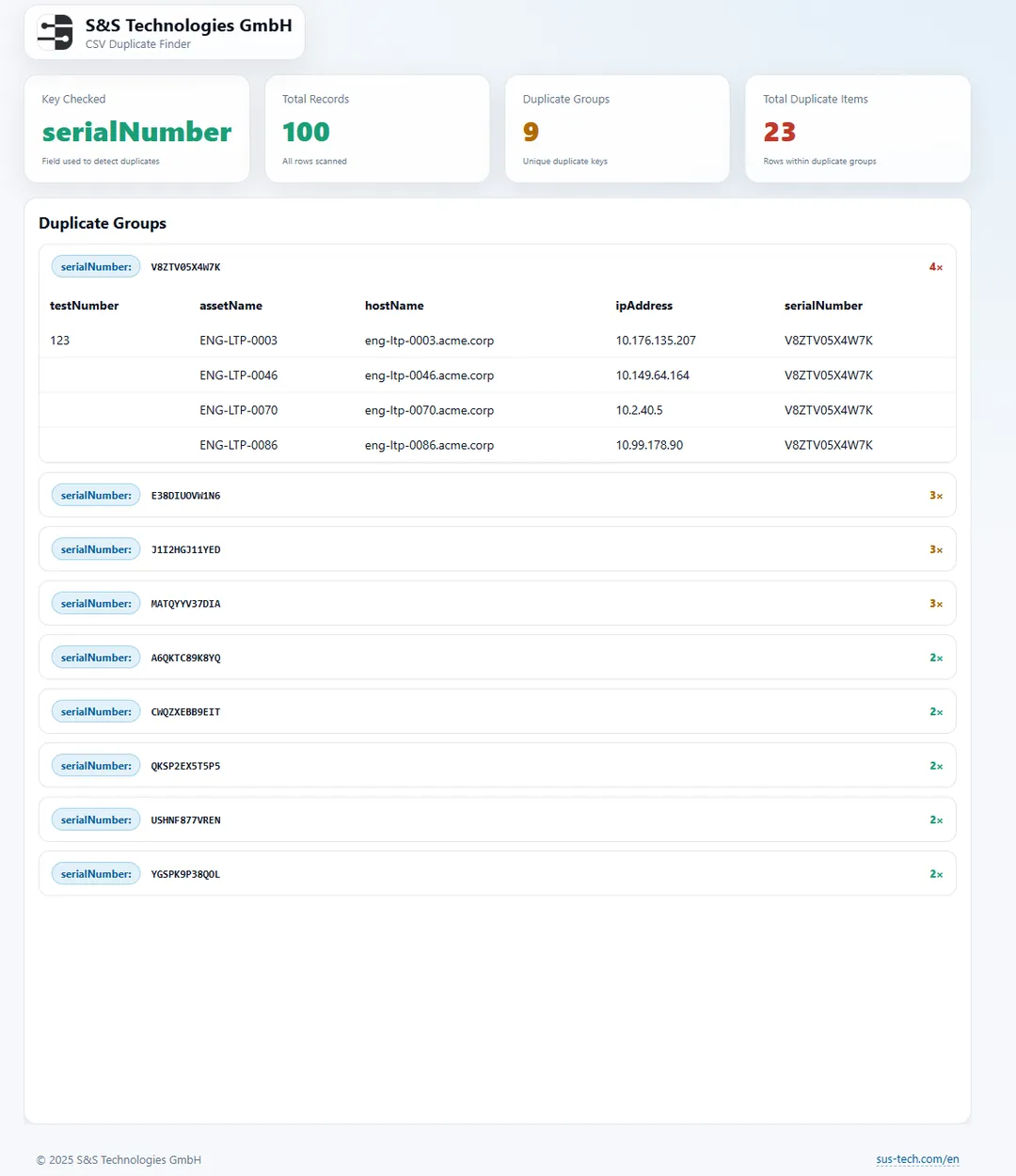Click the total duplicate items value 23
This screenshot has height=1176, width=1016.
(780, 132)
